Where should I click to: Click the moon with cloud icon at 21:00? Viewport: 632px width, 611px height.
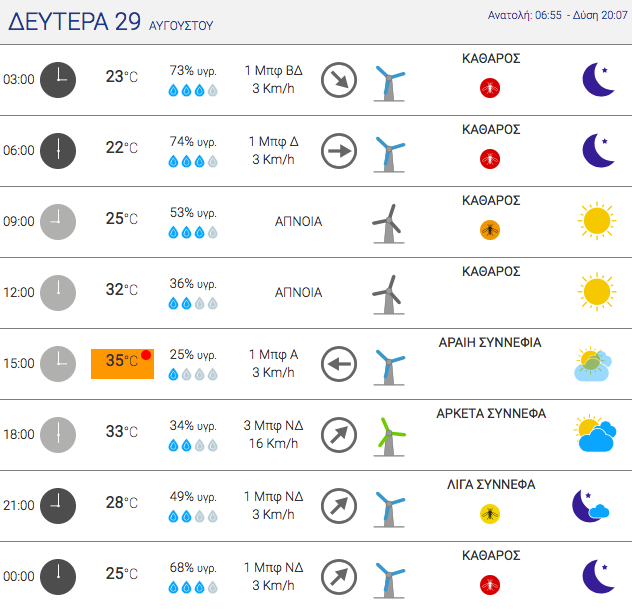591,505
